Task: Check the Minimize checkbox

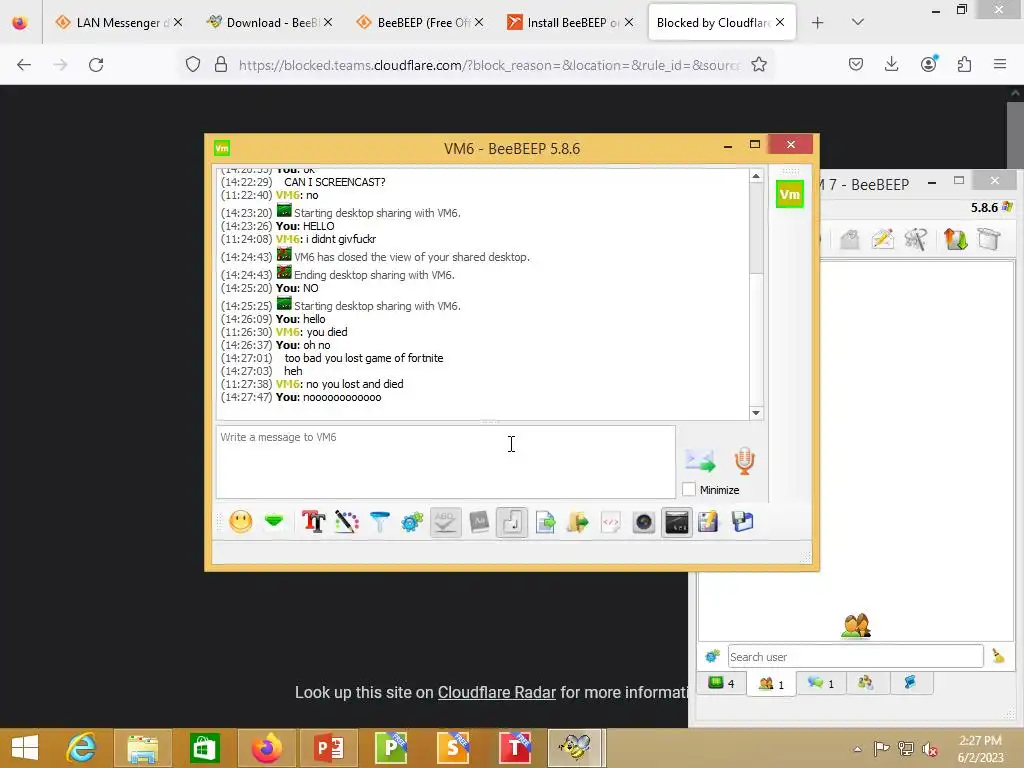Action: pos(688,489)
